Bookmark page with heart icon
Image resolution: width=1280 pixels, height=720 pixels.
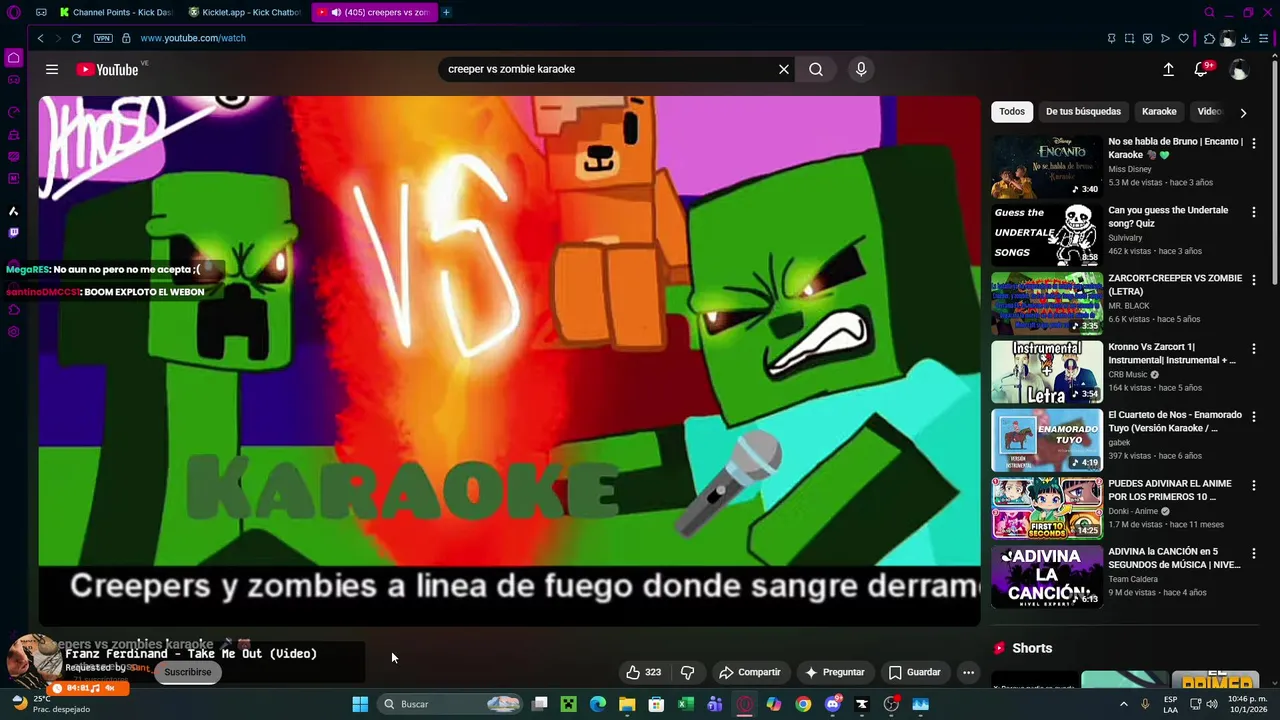pyautogui.click(x=1183, y=38)
